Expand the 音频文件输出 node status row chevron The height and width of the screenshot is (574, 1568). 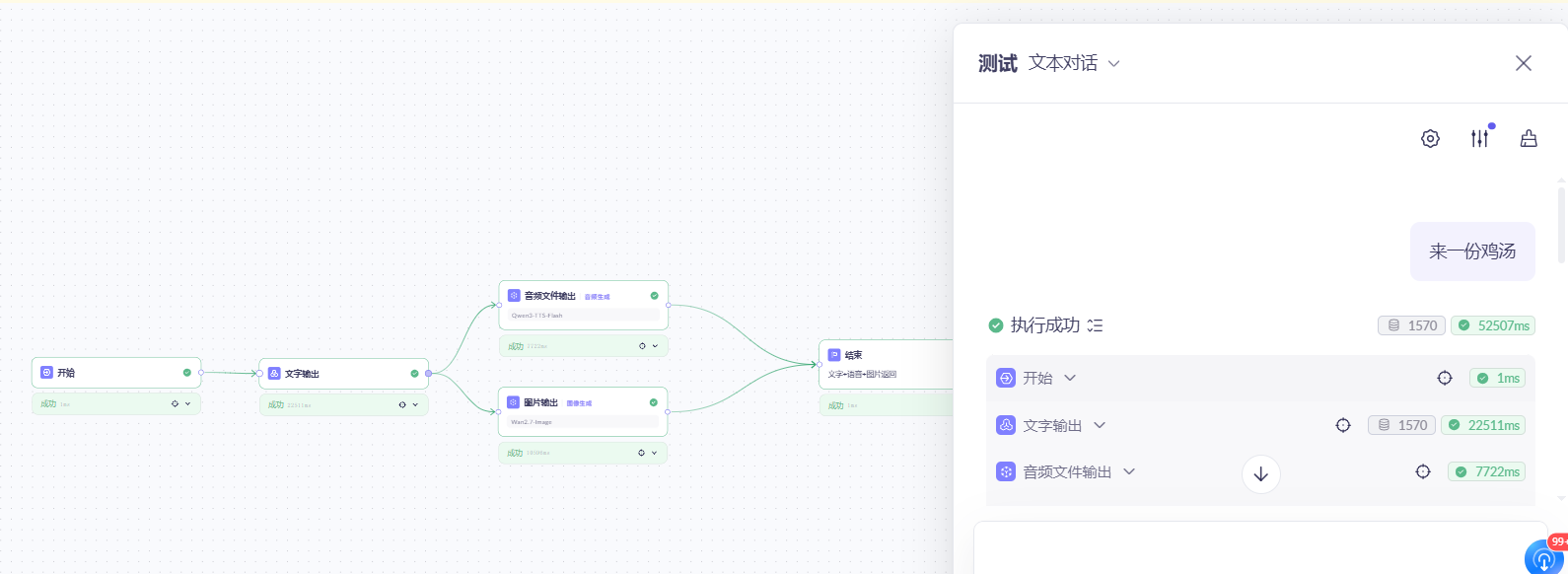point(655,346)
